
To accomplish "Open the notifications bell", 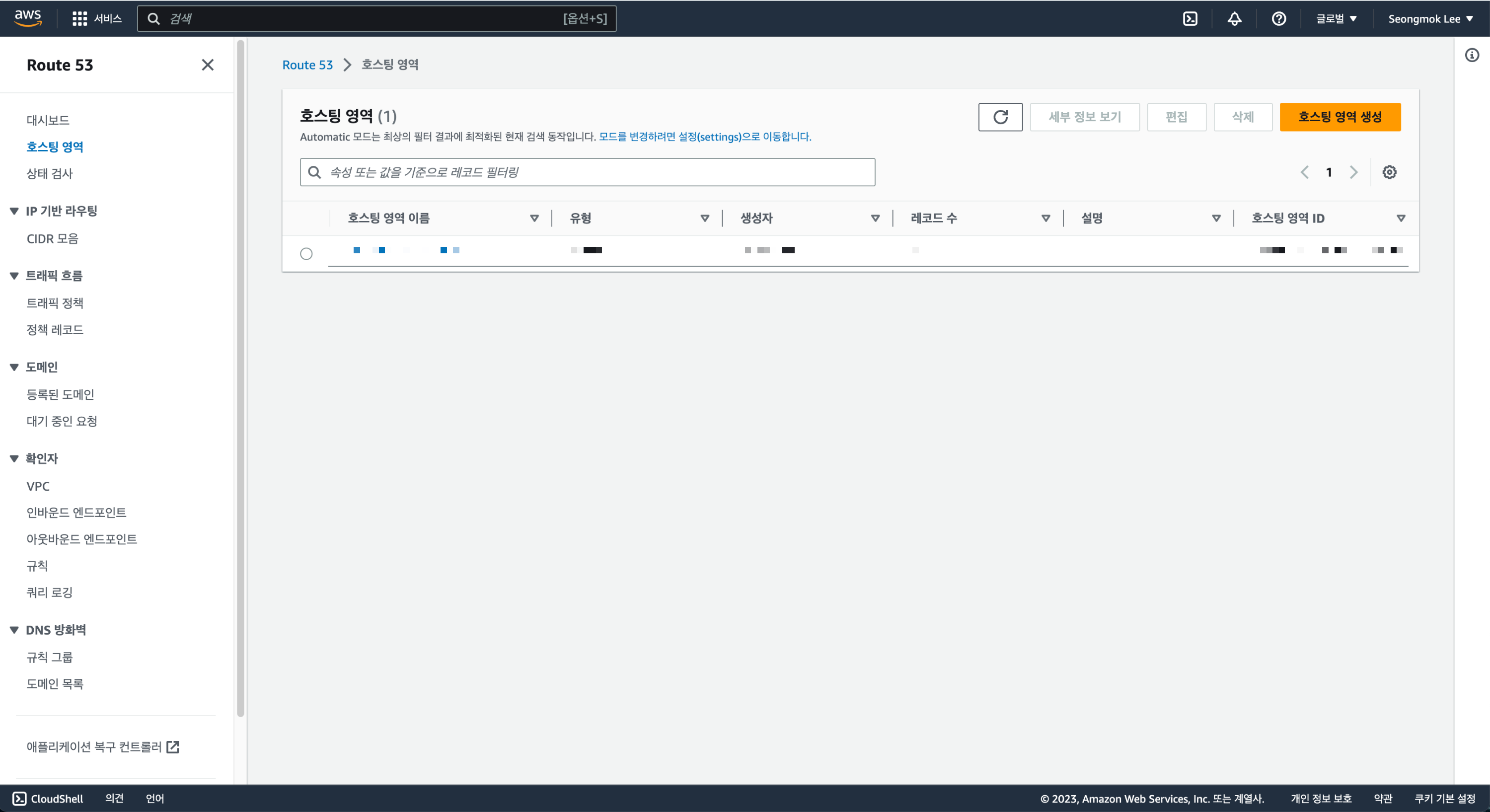I will 1234,18.
